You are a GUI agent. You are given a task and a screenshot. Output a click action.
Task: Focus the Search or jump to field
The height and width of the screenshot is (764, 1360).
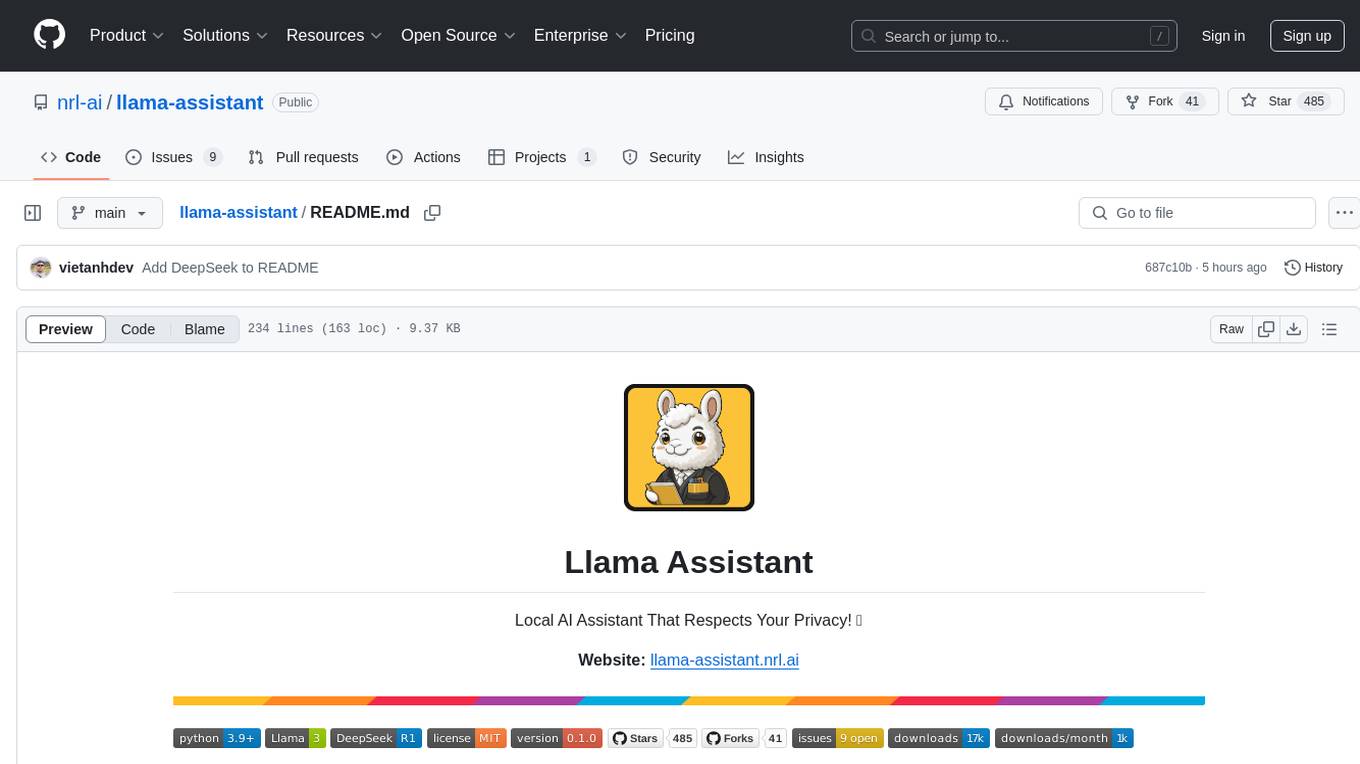click(x=1012, y=36)
